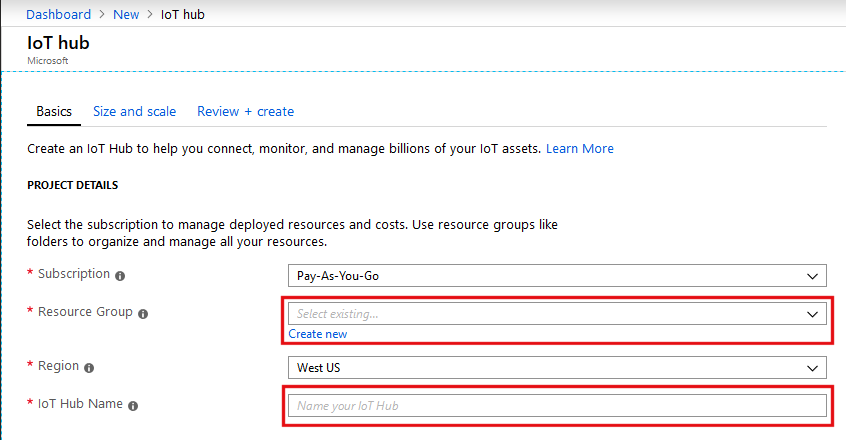Navigate to New in the breadcrumb
This screenshot has width=846, height=440.
[x=126, y=15]
